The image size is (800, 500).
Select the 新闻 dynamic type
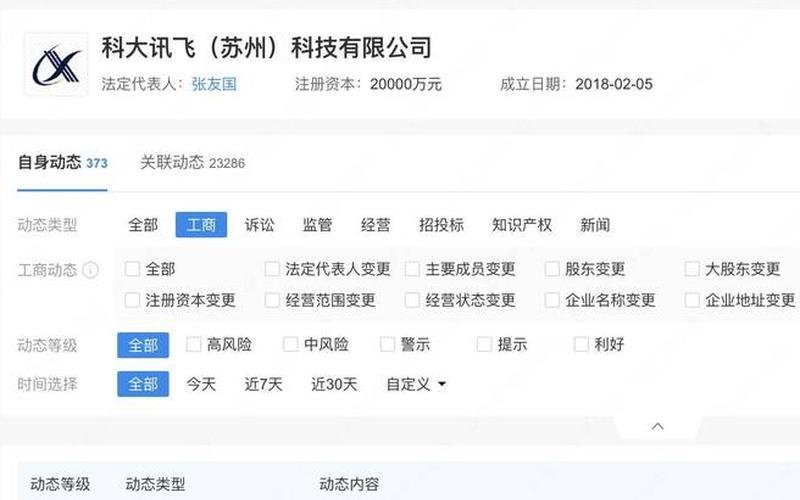click(x=595, y=225)
